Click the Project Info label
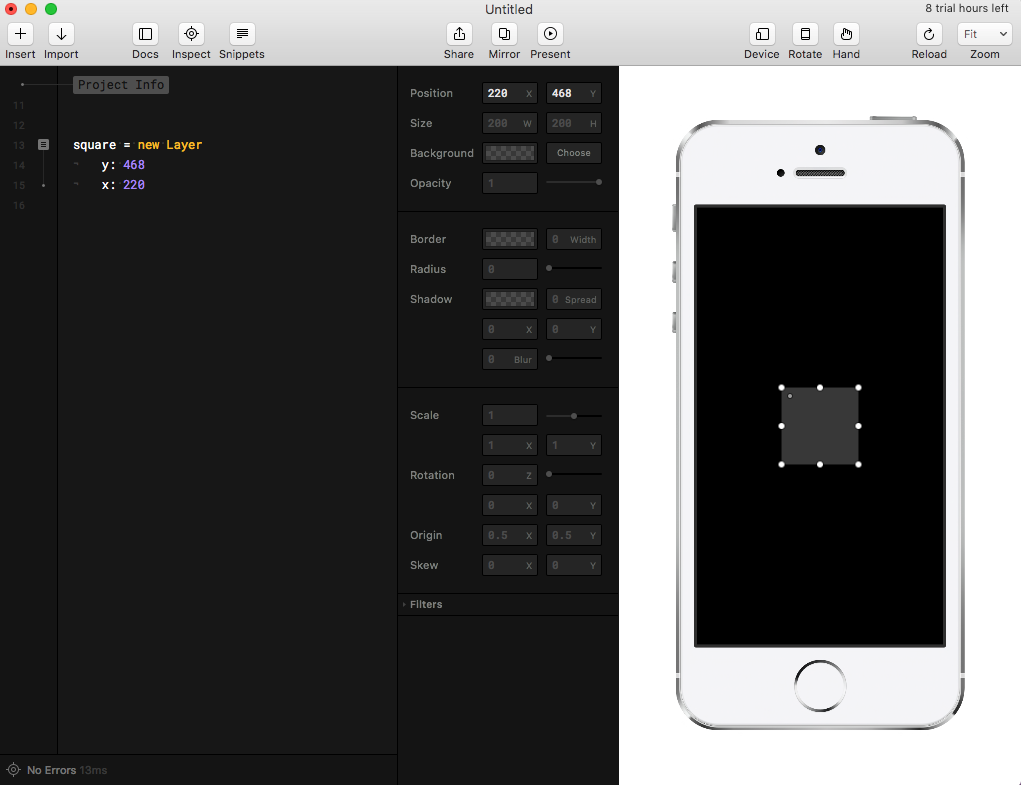Viewport: 1021px width, 785px height. [120, 85]
